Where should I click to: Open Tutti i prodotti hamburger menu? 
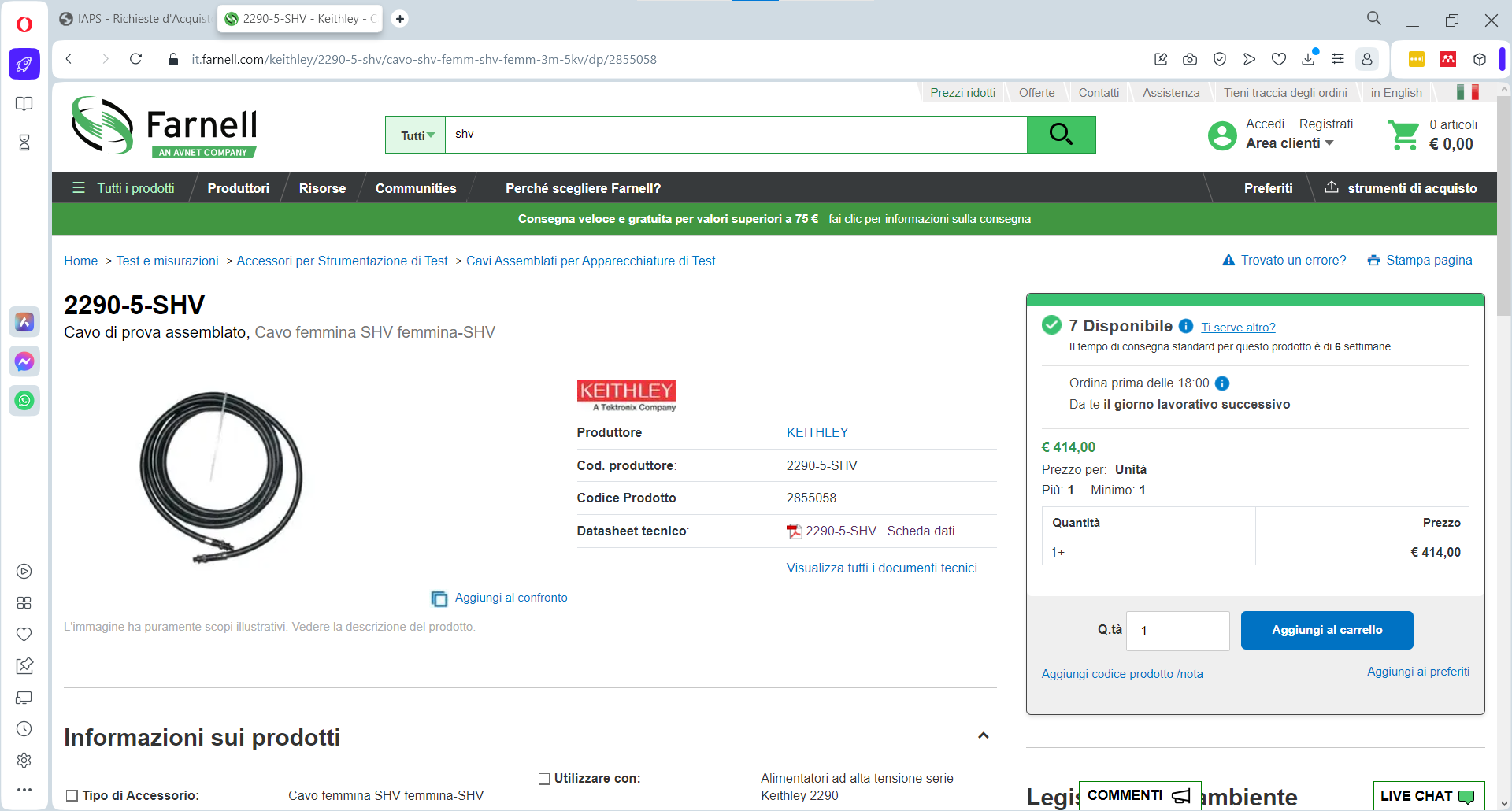point(124,188)
